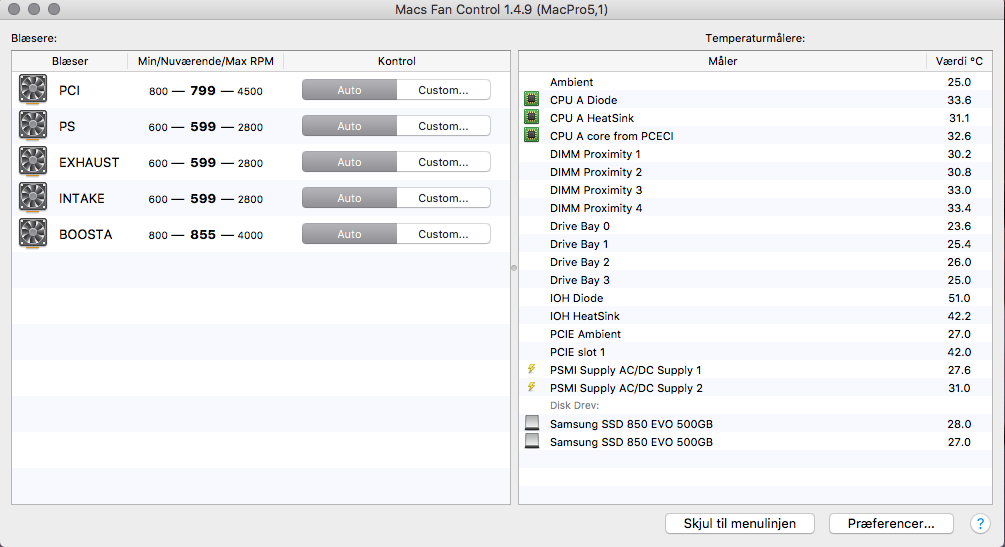Click the BOOSTA current RPM value 855
The height and width of the screenshot is (547, 1005).
(203, 234)
